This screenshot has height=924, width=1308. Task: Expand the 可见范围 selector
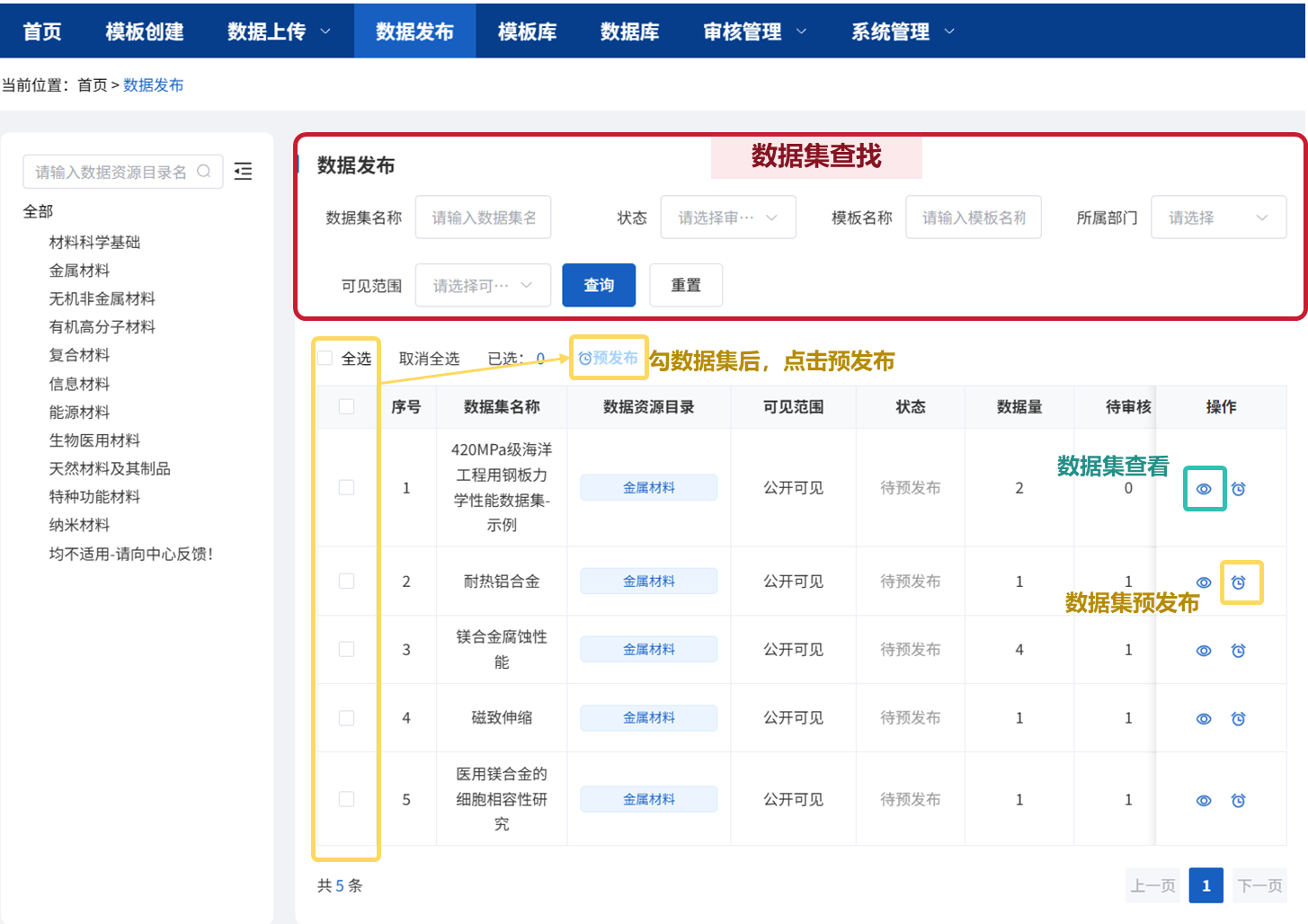(x=483, y=285)
